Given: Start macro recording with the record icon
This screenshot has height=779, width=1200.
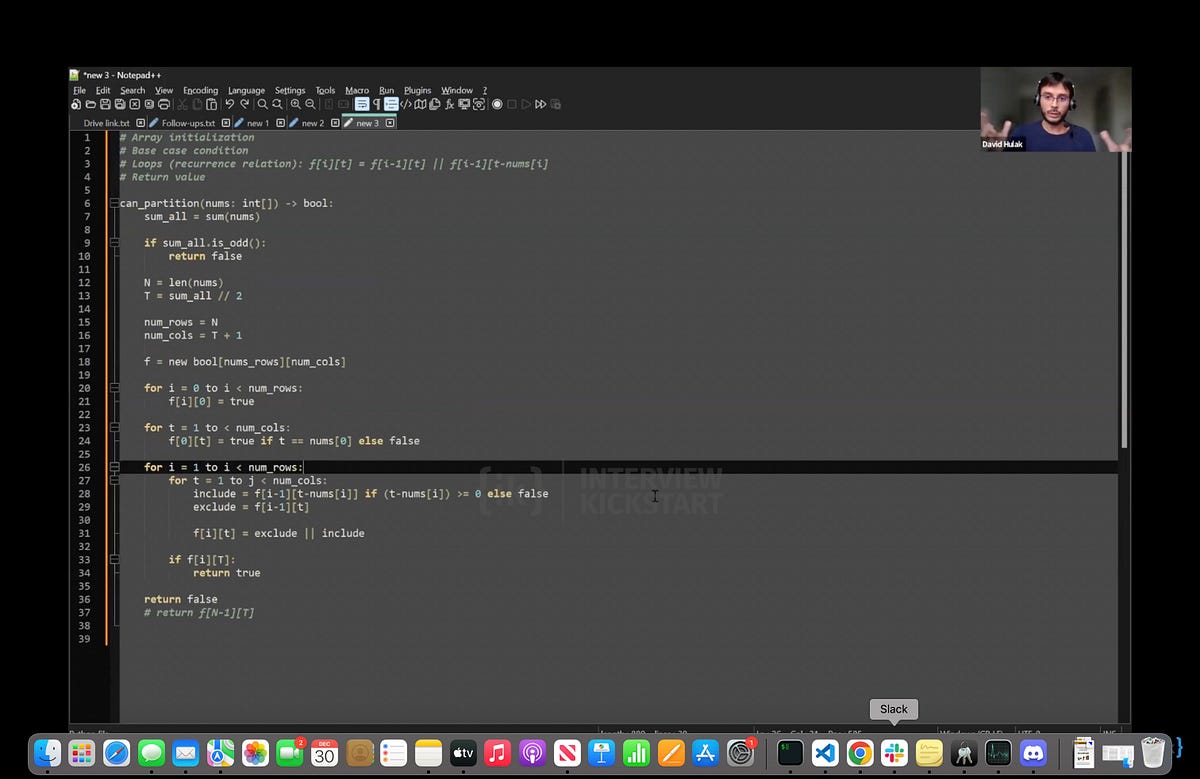Looking at the screenshot, I should point(498,103).
